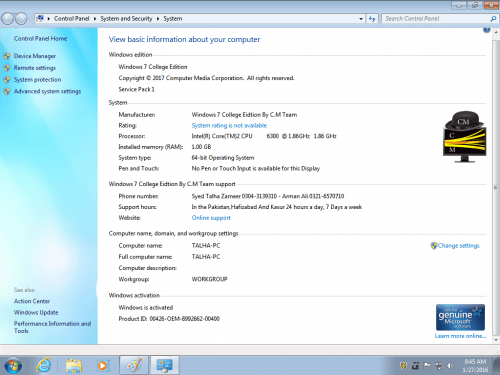
Task: Launch Windows Media Player from taskbar
Action: pos(103,366)
